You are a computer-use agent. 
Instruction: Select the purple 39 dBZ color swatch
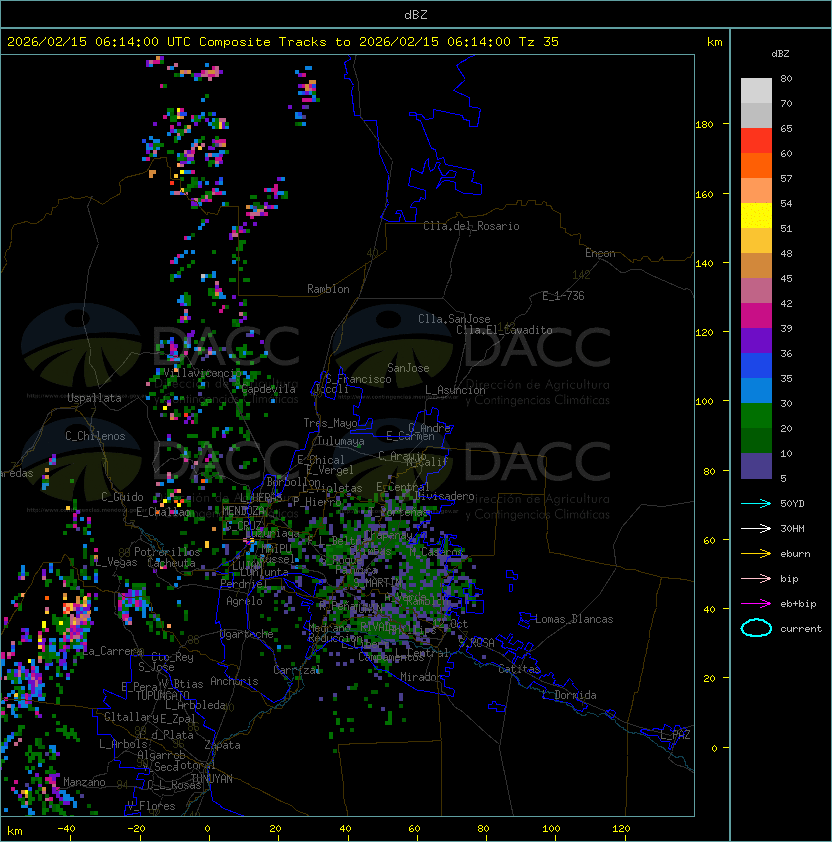tap(756, 340)
